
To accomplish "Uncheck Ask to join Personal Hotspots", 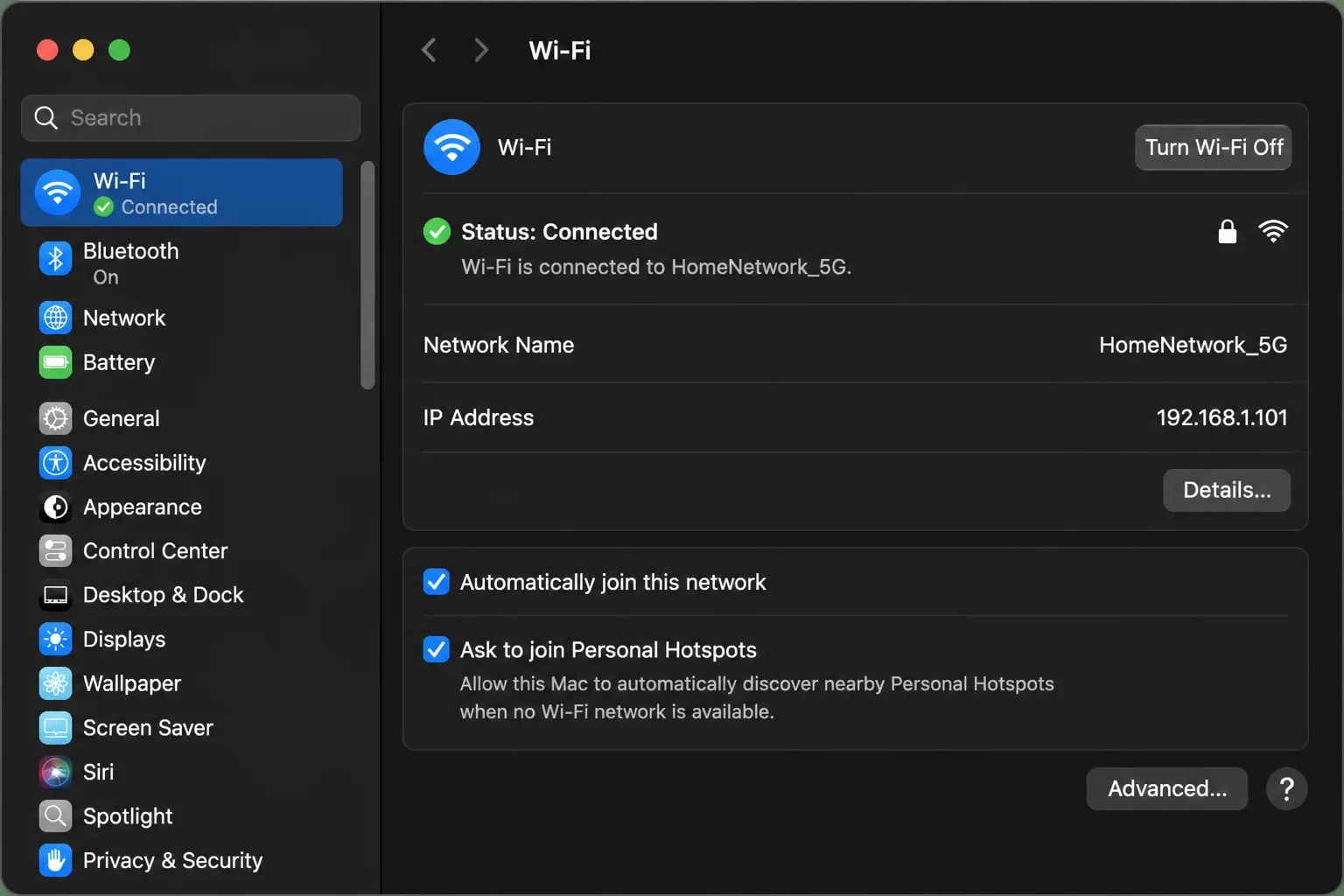I will pyautogui.click(x=436, y=649).
